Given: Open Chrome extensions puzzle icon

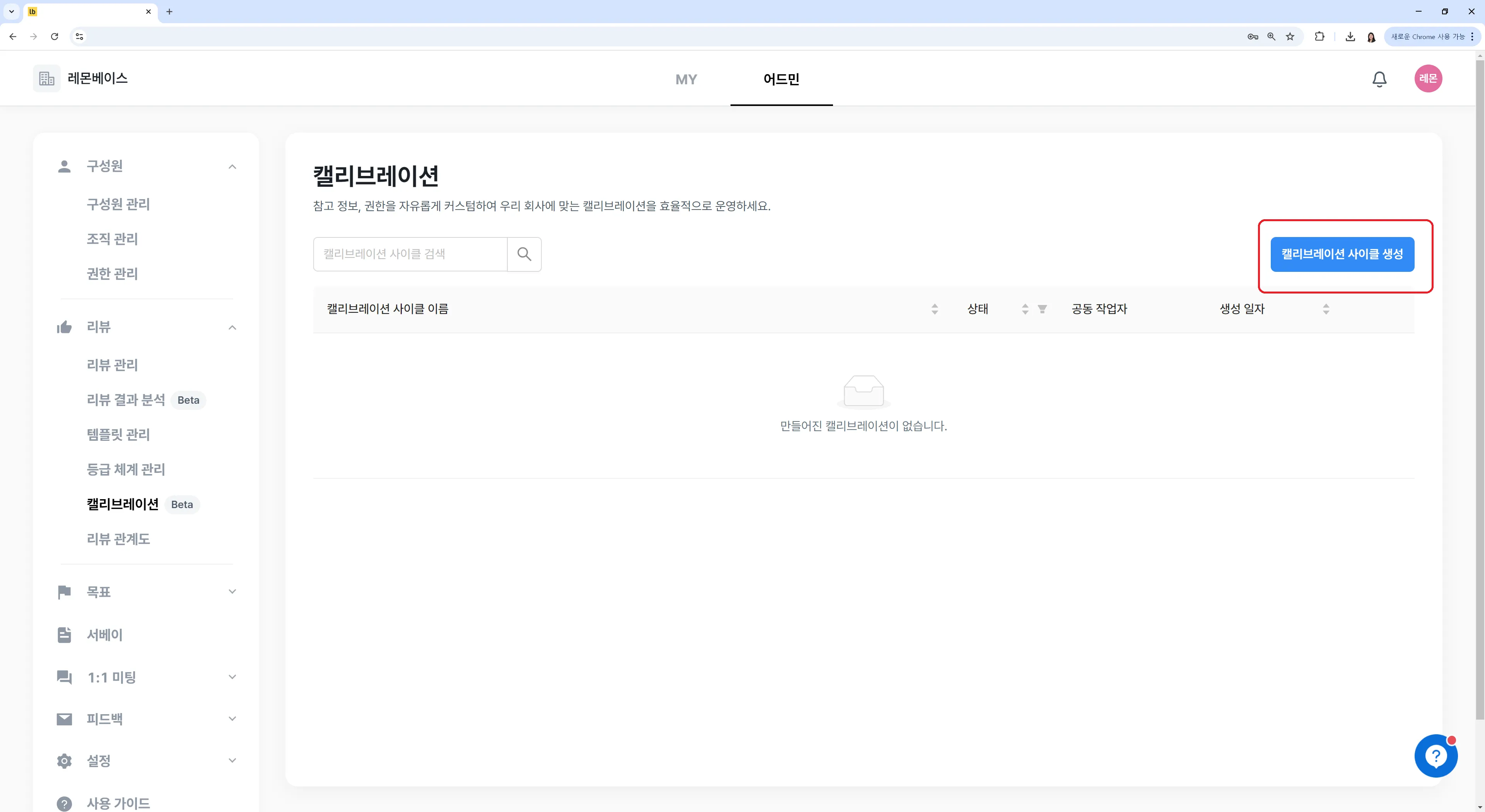Looking at the screenshot, I should [x=1319, y=36].
